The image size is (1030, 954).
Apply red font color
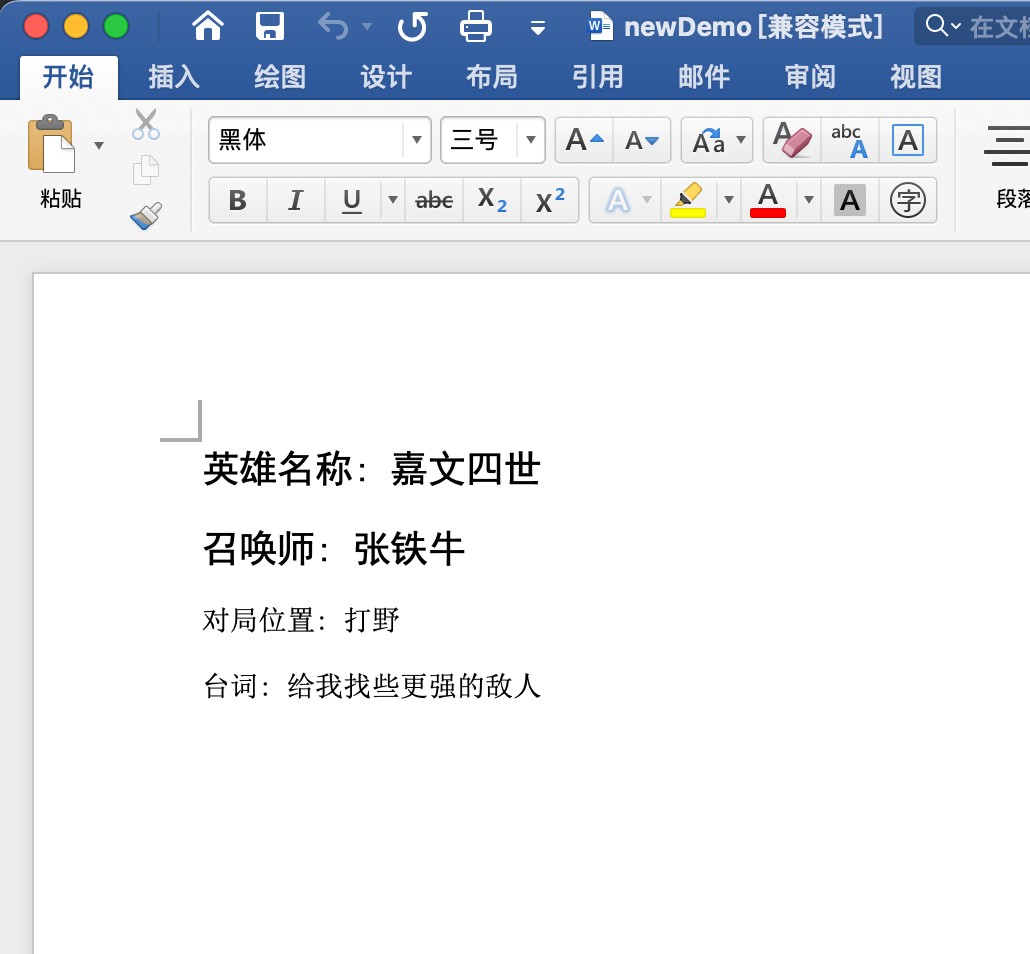768,200
